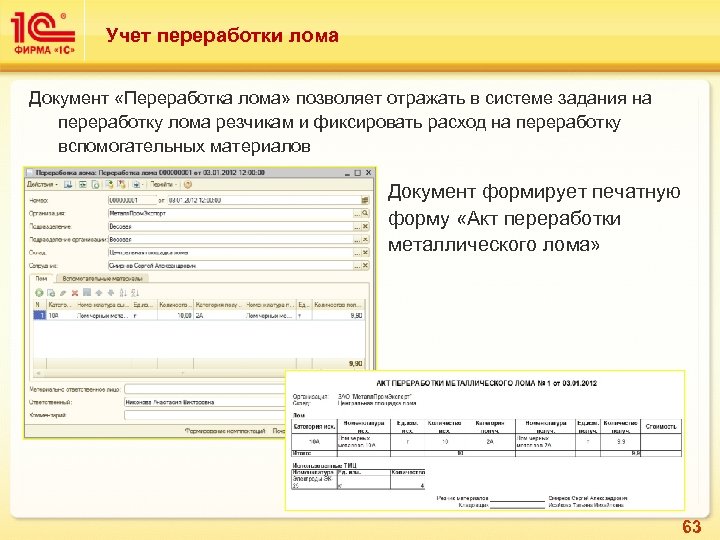Sort ascending with the A-Z sort icon

click(x=123, y=292)
